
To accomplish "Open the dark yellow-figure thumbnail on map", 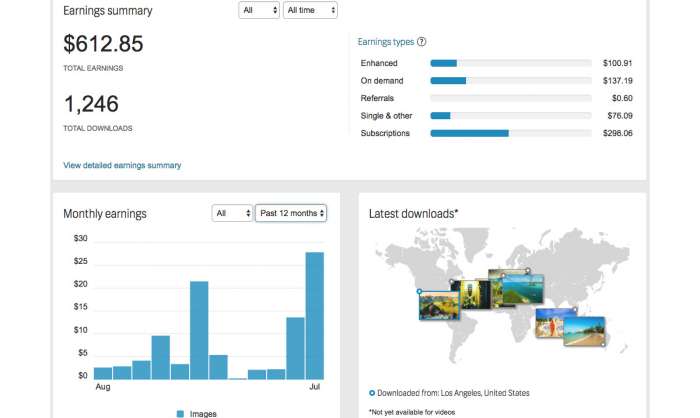I will click(469, 293).
